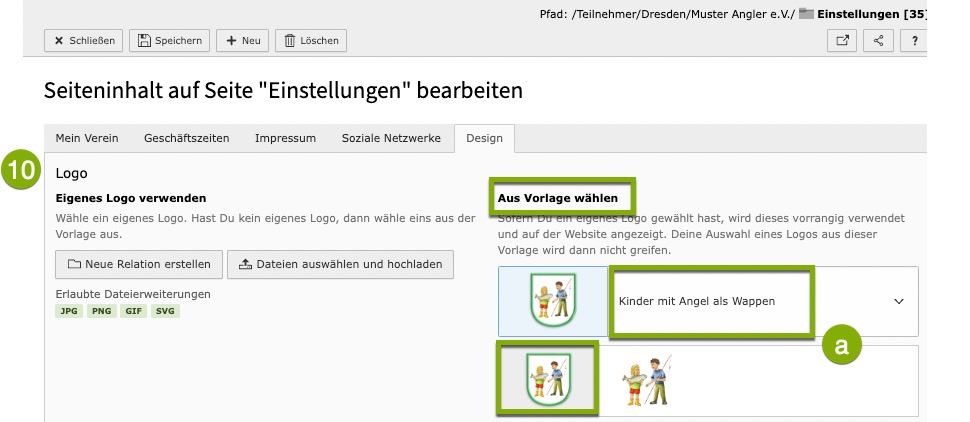Choose the children without crest logo thumbnail
Viewport: 970px width, 422px height.
(646, 381)
